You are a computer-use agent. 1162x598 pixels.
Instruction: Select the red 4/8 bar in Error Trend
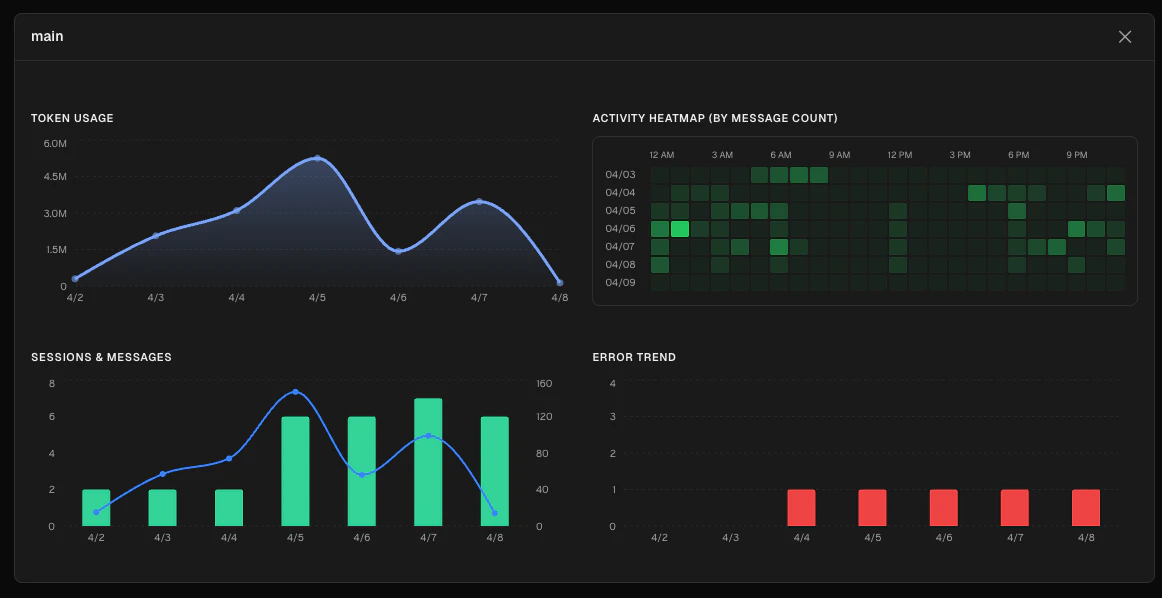[1086, 508]
